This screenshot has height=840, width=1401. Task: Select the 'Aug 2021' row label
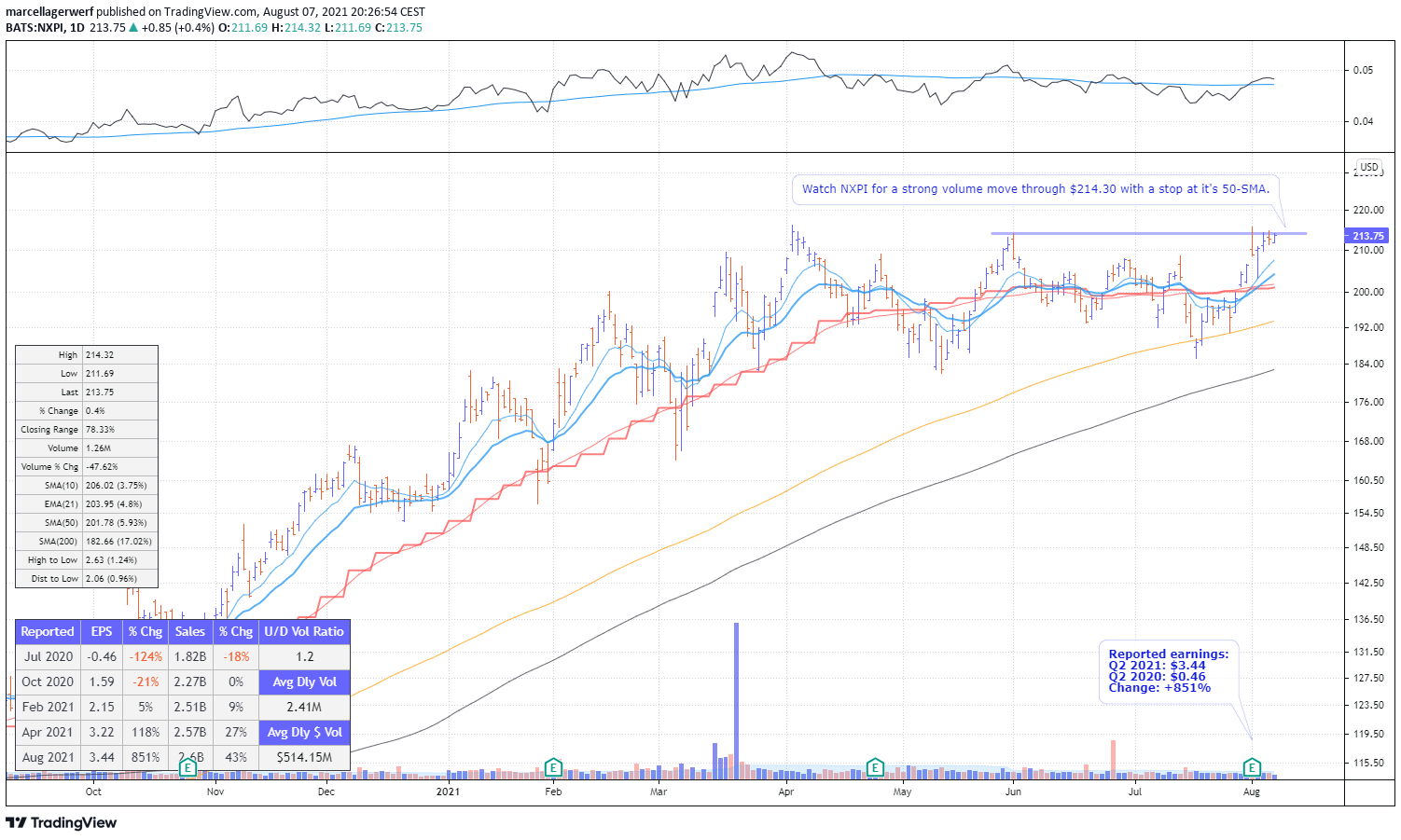click(x=48, y=758)
